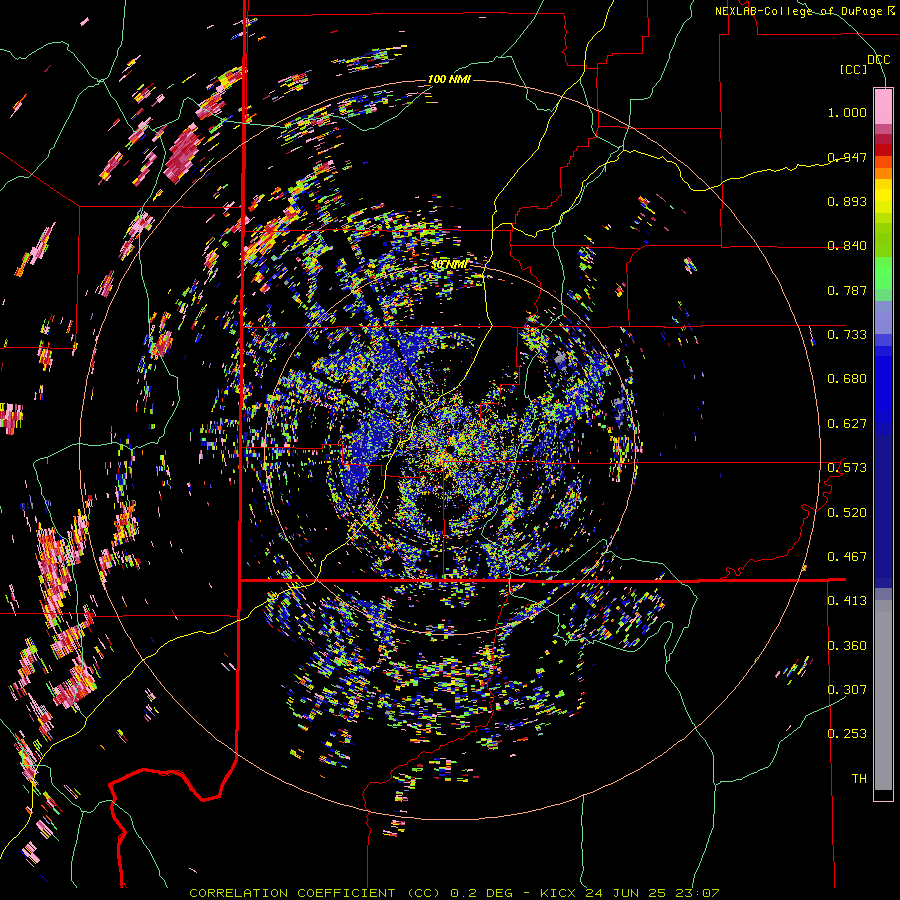This screenshot has height=900, width=900.
Task: Select the 0.840 scale value
Action: (847, 246)
